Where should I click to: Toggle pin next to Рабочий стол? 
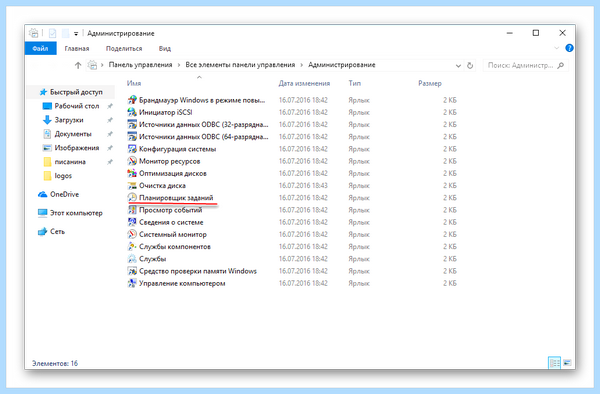pyautogui.click(x=110, y=106)
